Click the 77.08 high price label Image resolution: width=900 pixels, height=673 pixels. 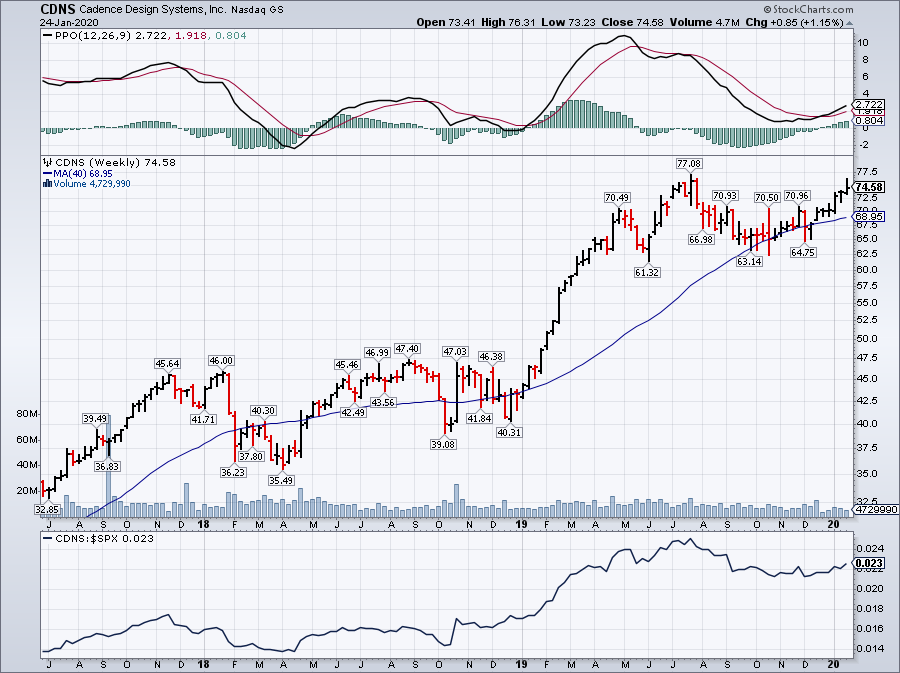[689, 164]
